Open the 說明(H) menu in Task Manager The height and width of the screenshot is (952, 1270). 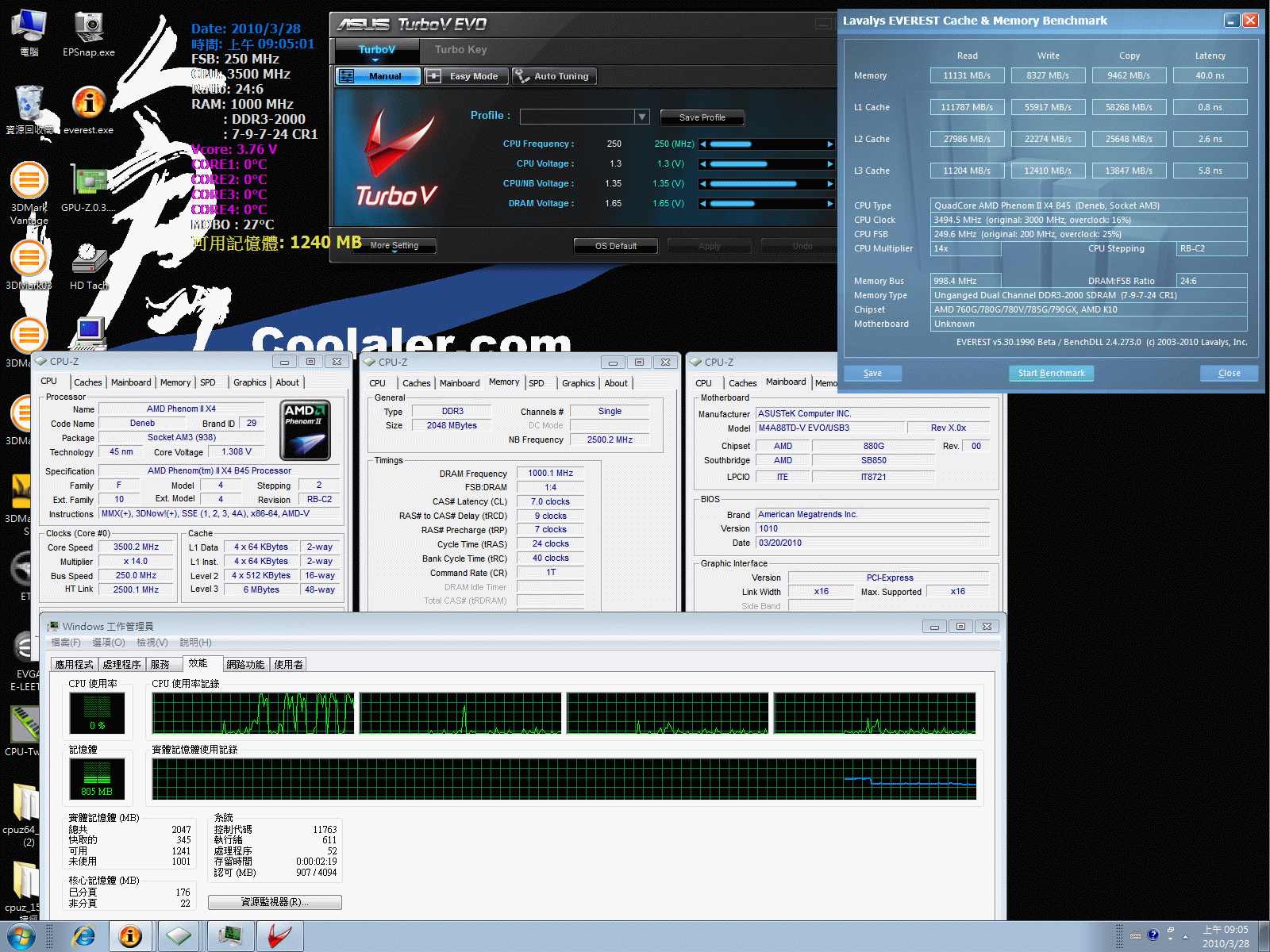pyautogui.click(x=195, y=643)
